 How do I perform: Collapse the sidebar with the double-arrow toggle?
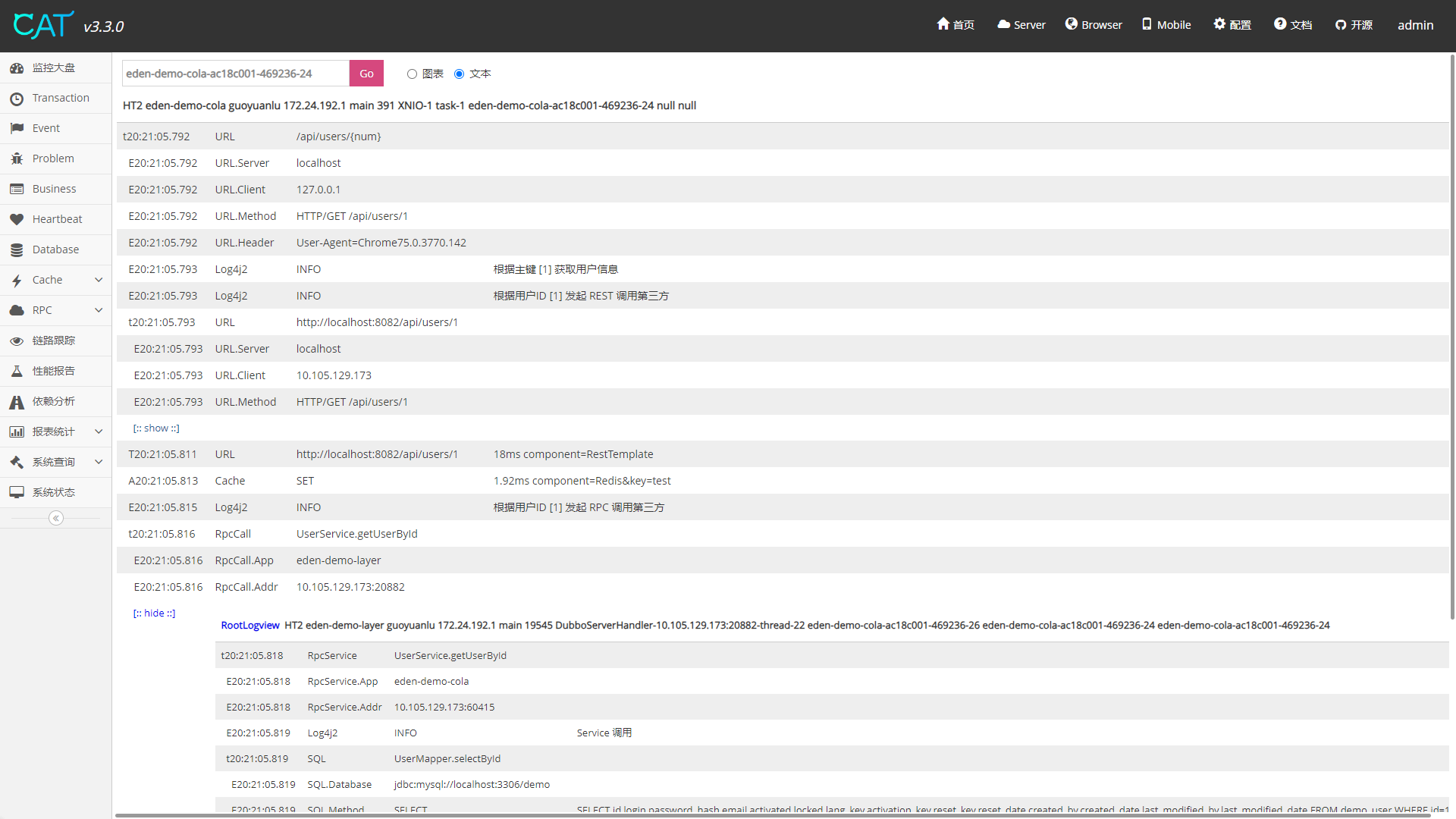pos(56,518)
